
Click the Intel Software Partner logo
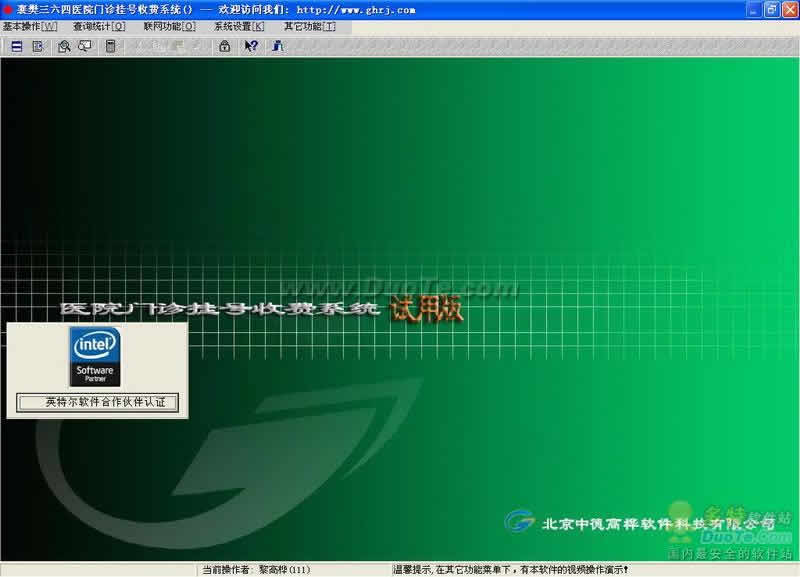click(95, 357)
